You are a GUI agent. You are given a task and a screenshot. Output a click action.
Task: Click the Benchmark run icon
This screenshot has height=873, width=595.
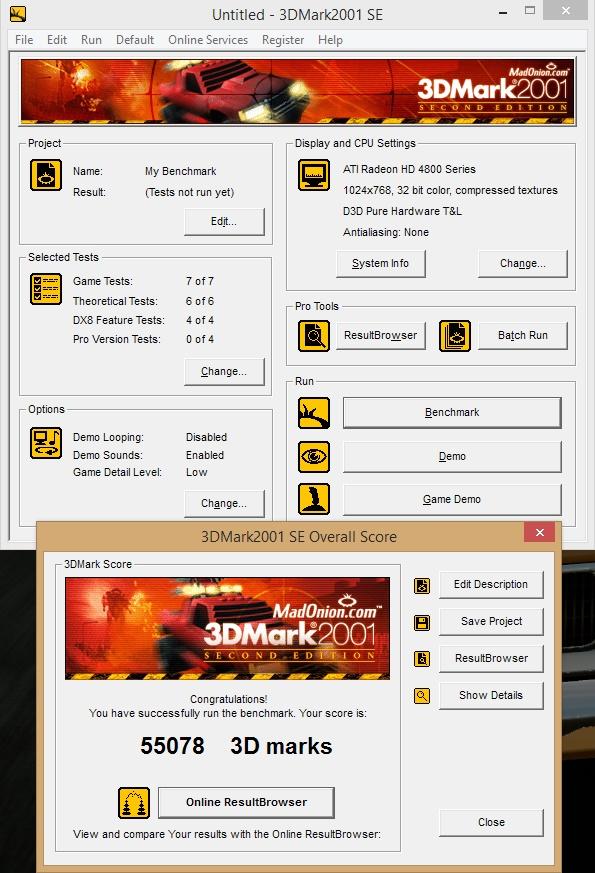click(314, 413)
